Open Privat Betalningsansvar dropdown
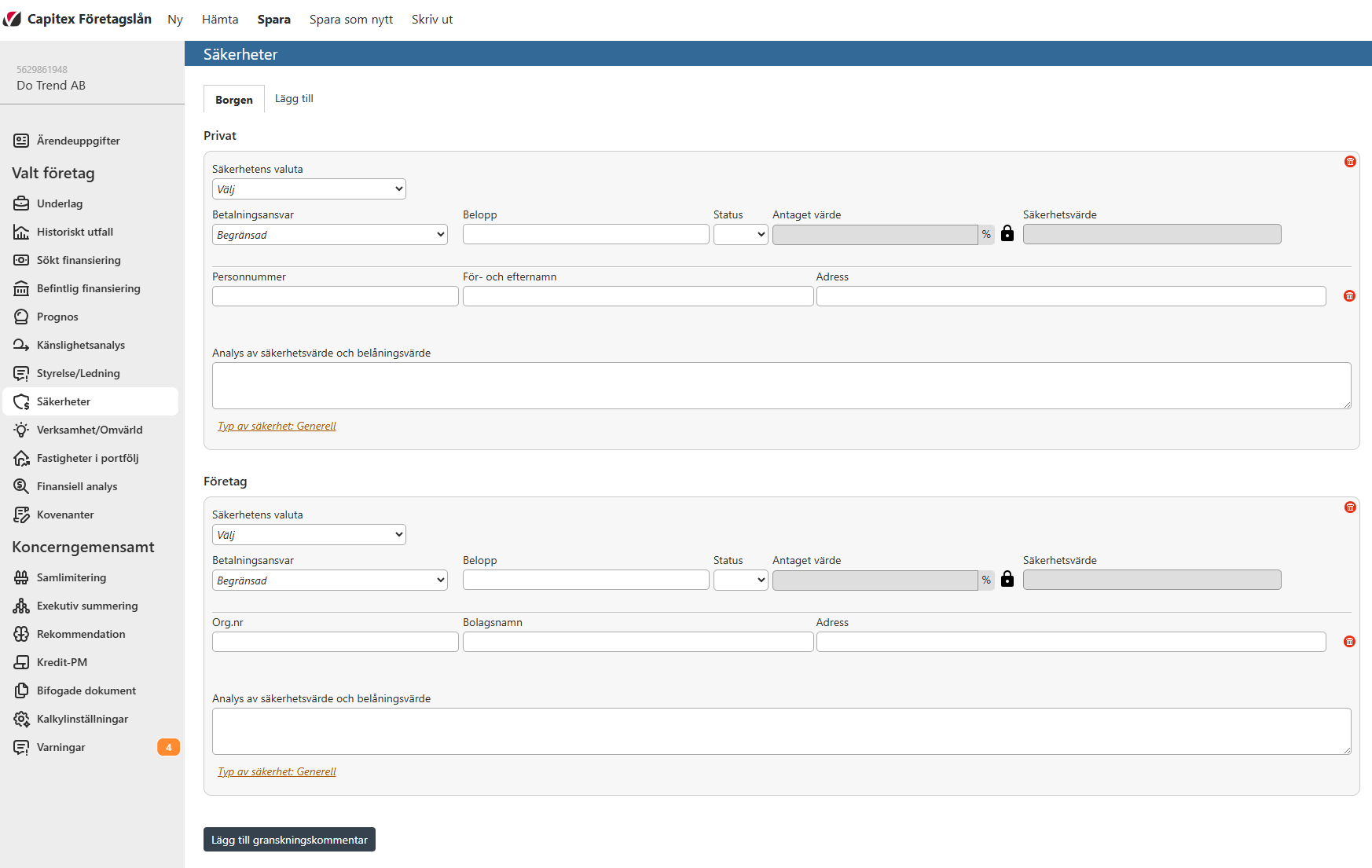Image resolution: width=1372 pixels, height=868 pixels. pos(330,234)
